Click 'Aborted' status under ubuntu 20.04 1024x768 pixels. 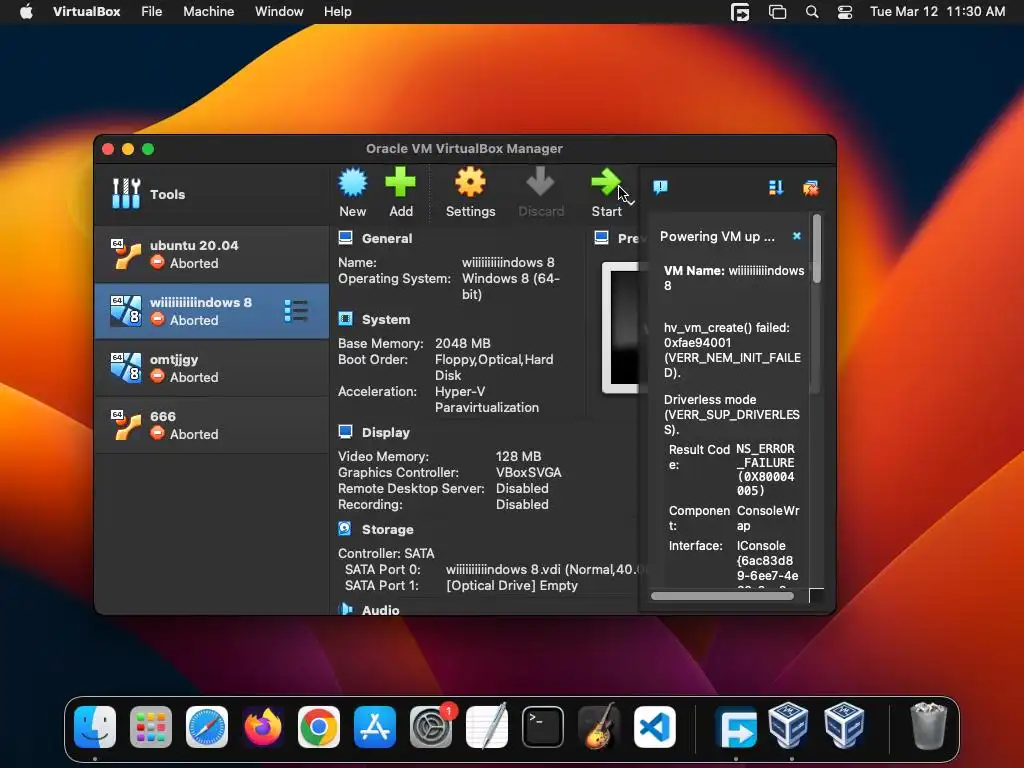coord(194,263)
